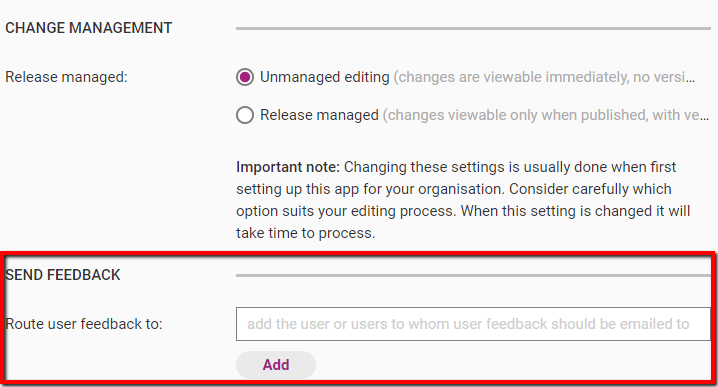Click the 'option suits your editing process' line

point(346,211)
